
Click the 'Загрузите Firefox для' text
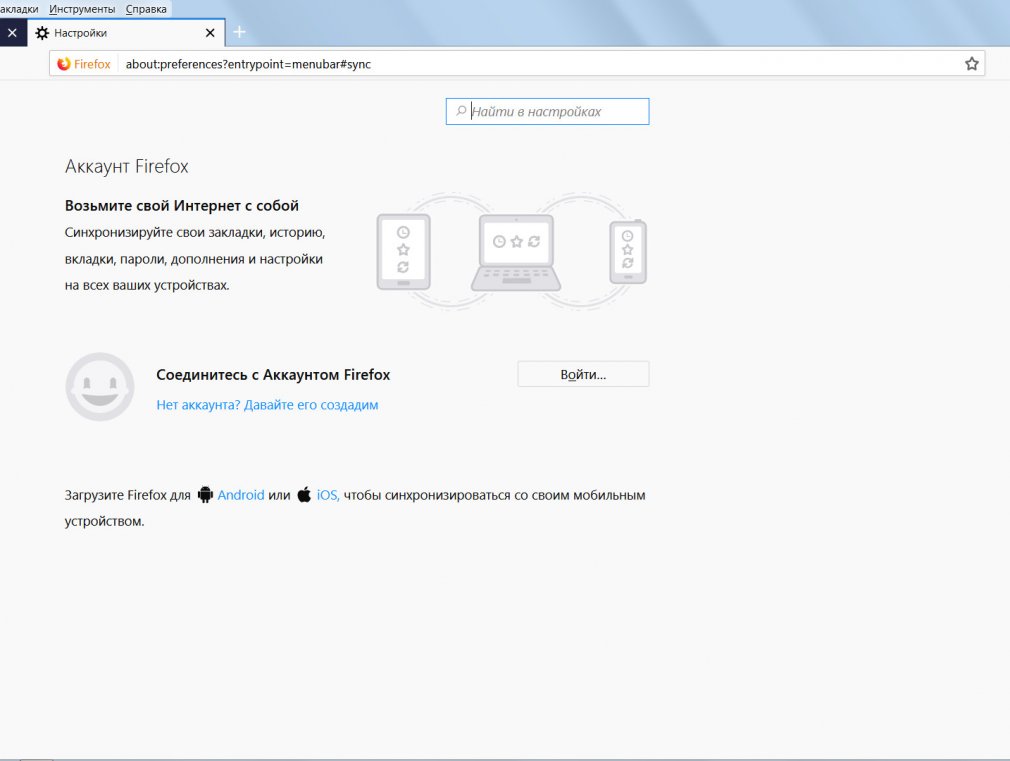click(x=128, y=495)
